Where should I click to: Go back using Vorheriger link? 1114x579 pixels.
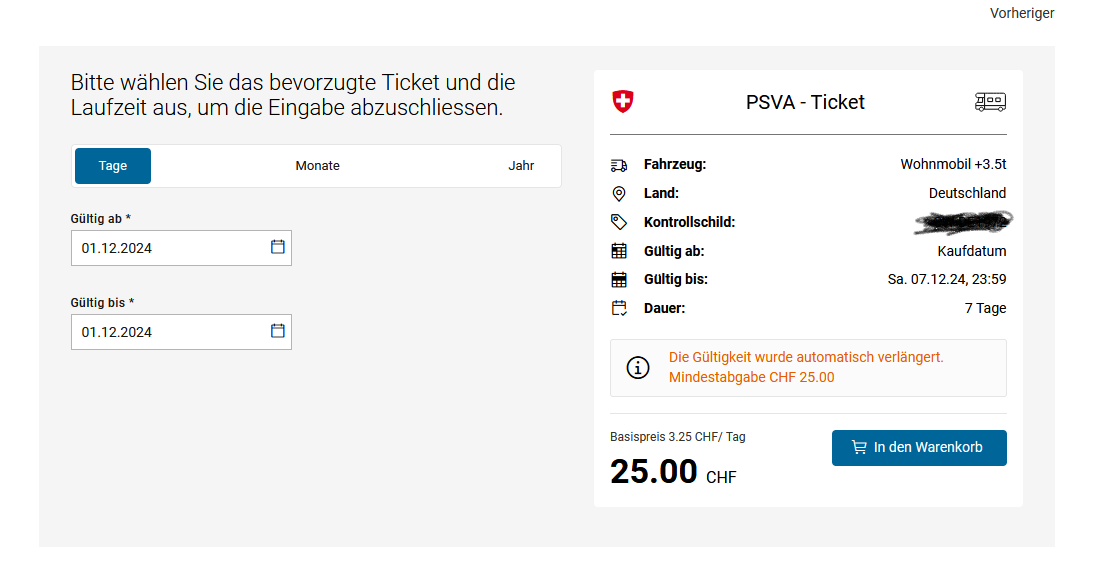[x=1022, y=13]
